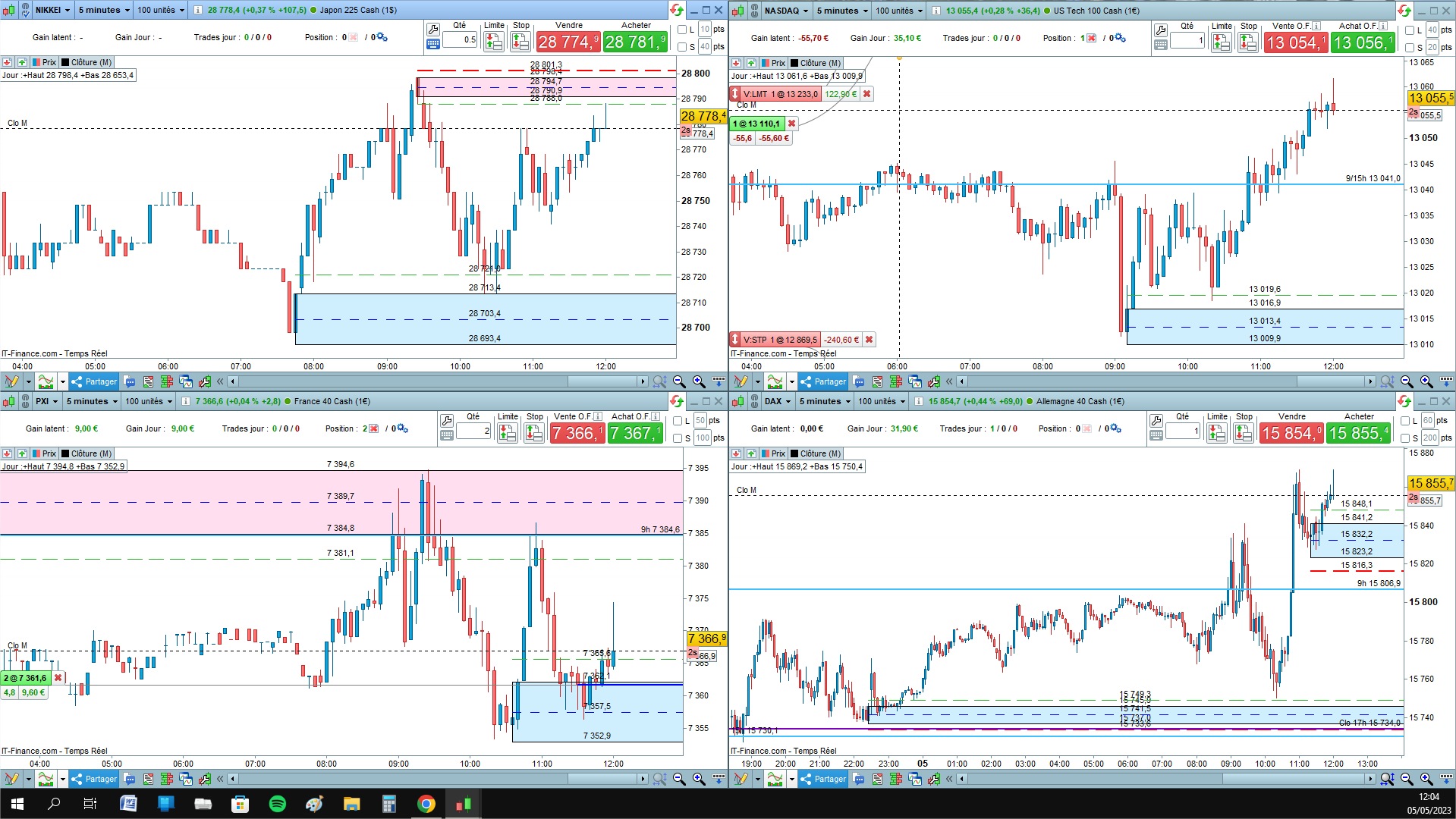Zoom in horizontally on the DAX chart

tap(1426, 779)
